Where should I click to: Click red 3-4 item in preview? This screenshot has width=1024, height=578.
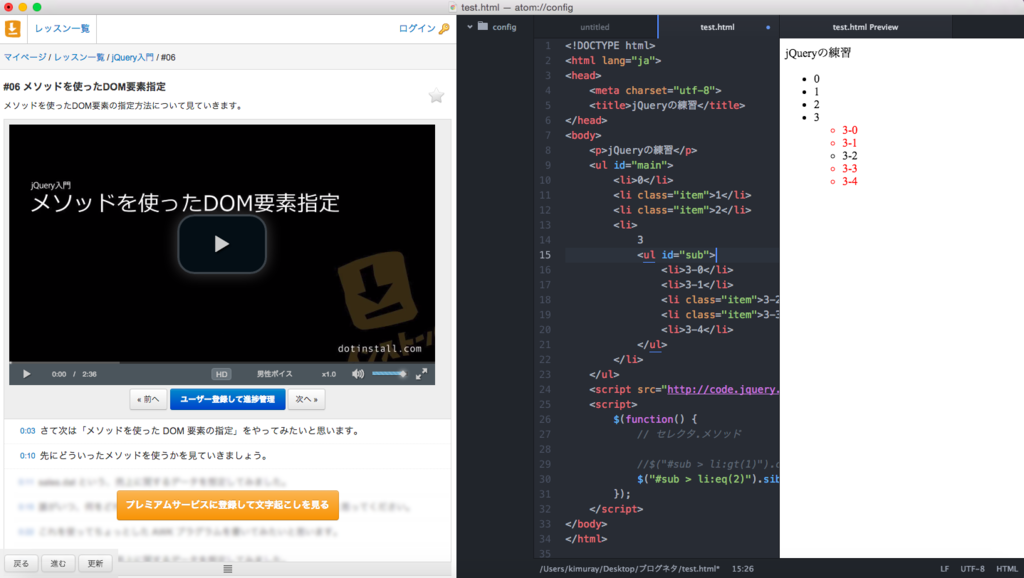849,182
